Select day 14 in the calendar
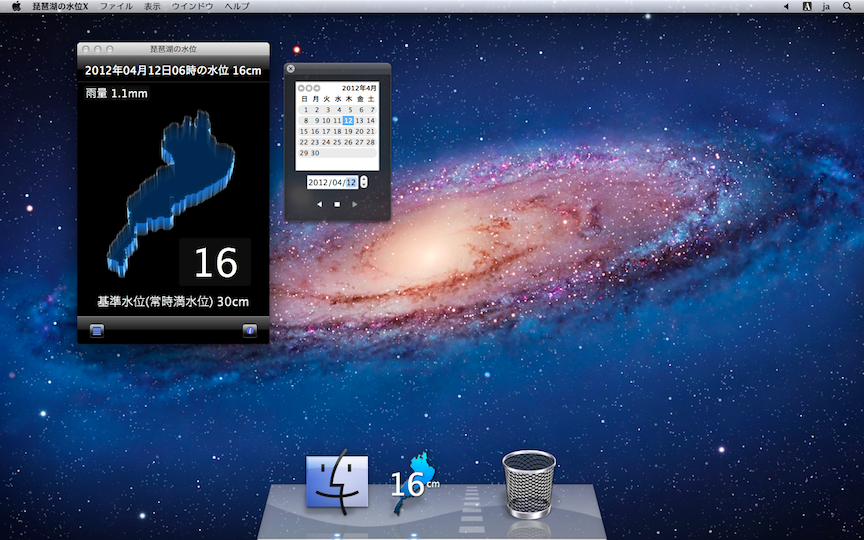The height and width of the screenshot is (540, 864). pos(371,121)
